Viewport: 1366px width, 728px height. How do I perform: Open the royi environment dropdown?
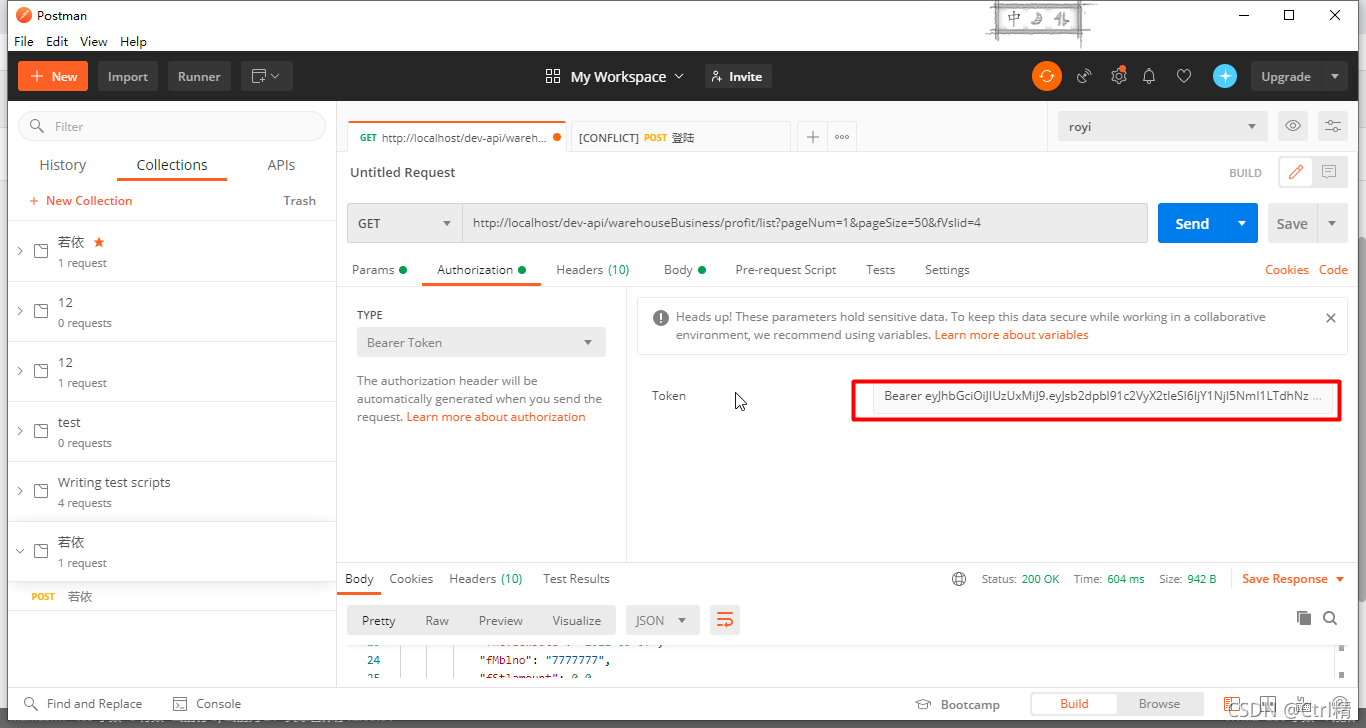(1163, 126)
